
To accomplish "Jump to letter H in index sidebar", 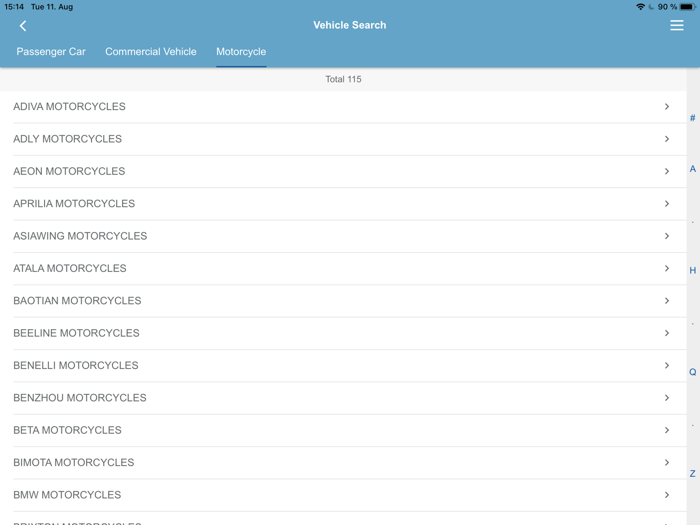I will 692,271.
